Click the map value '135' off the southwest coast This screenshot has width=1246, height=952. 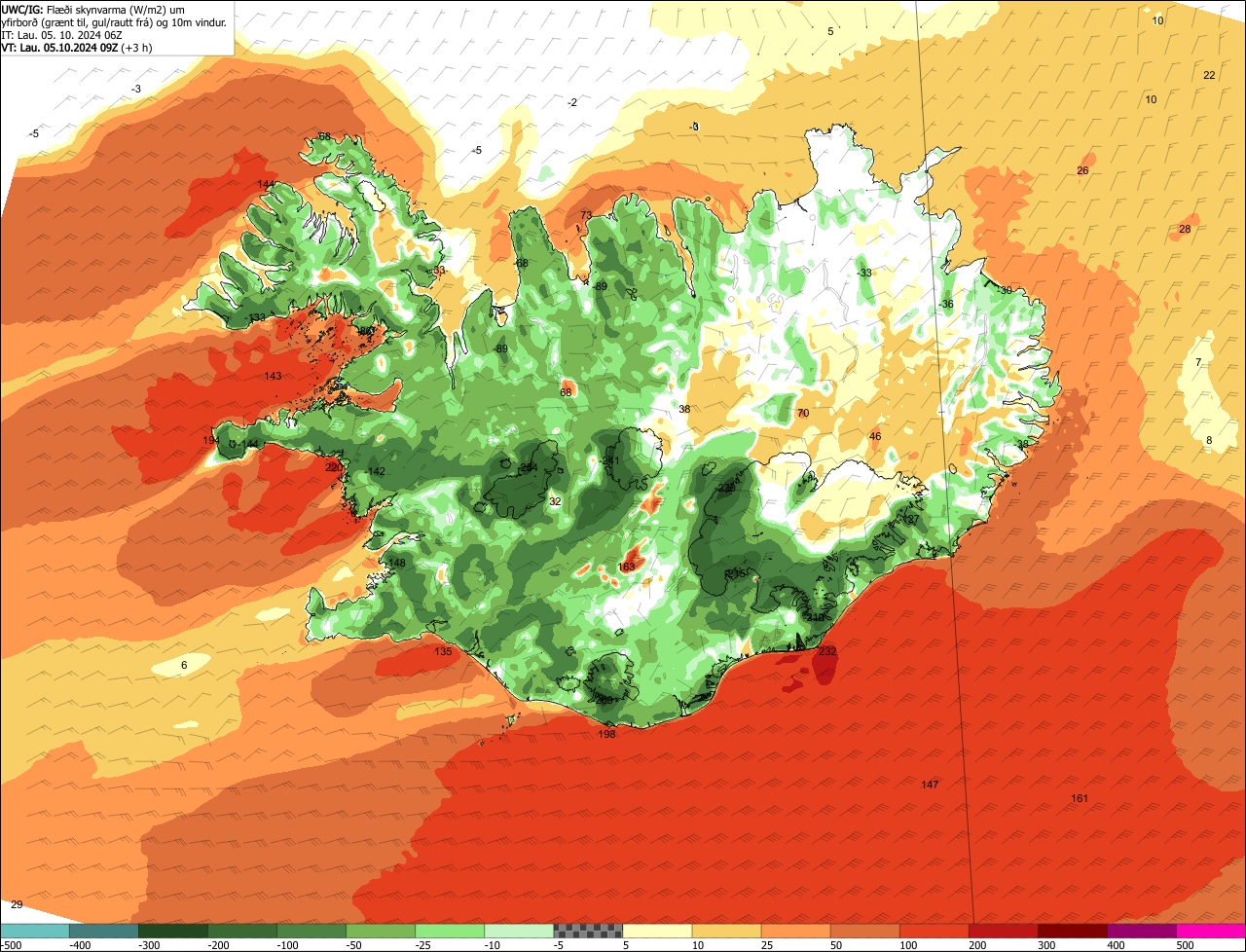click(x=443, y=652)
